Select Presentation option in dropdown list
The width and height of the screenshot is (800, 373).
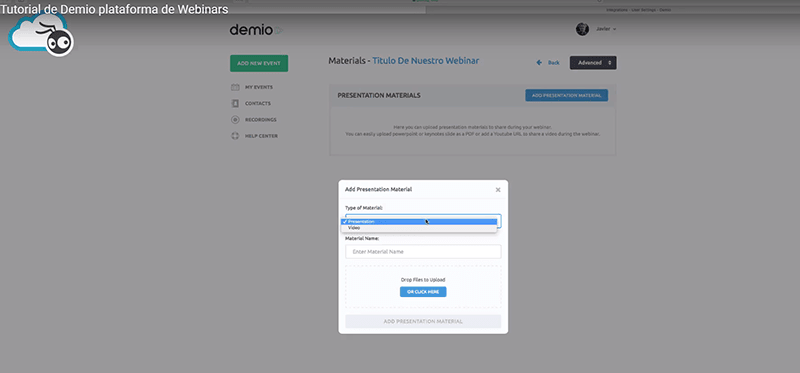coord(418,221)
